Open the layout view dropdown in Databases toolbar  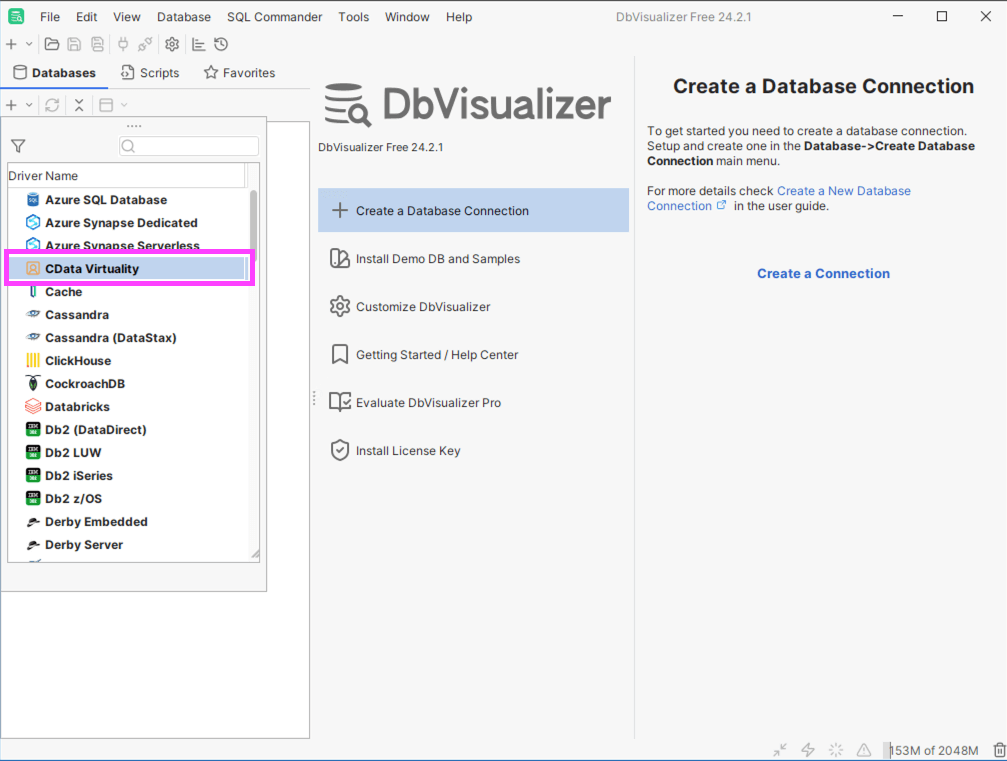(x=124, y=105)
